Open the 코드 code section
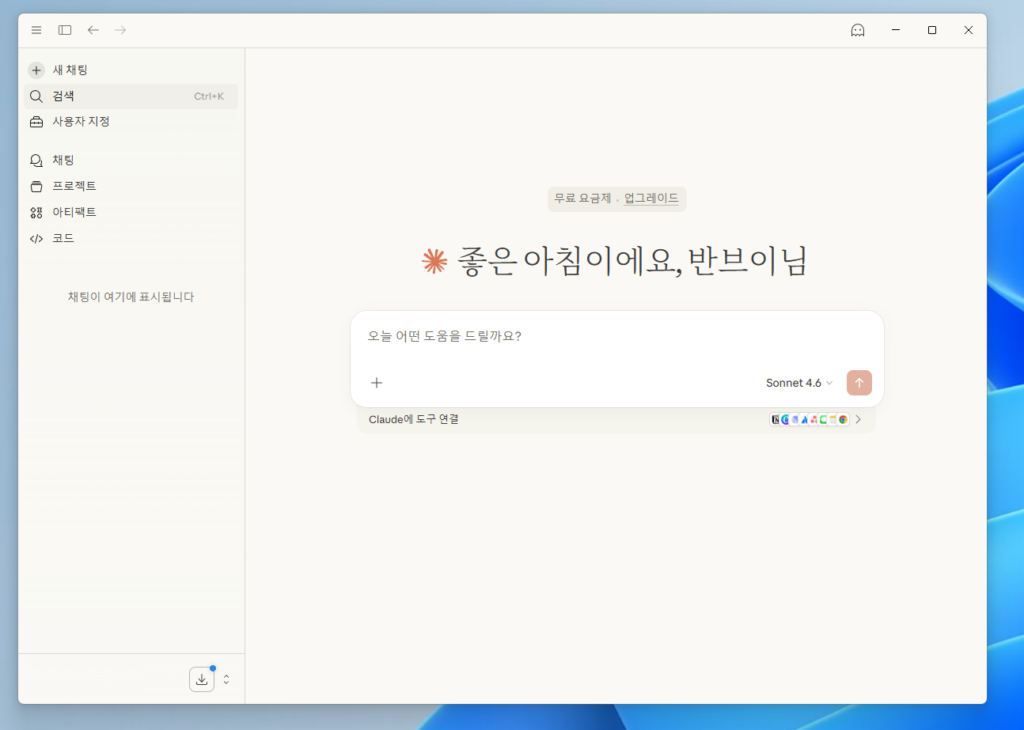Image resolution: width=1024 pixels, height=730 pixels. click(63, 238)
